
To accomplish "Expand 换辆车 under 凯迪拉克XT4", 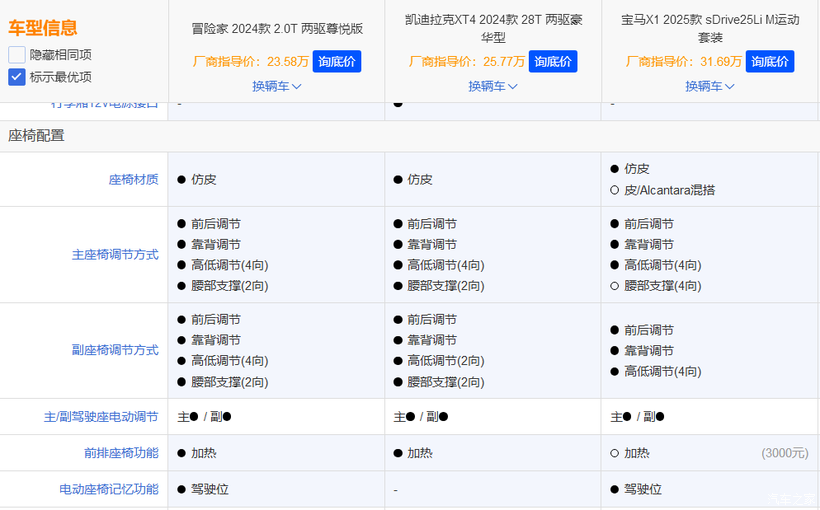I will 493,86.
